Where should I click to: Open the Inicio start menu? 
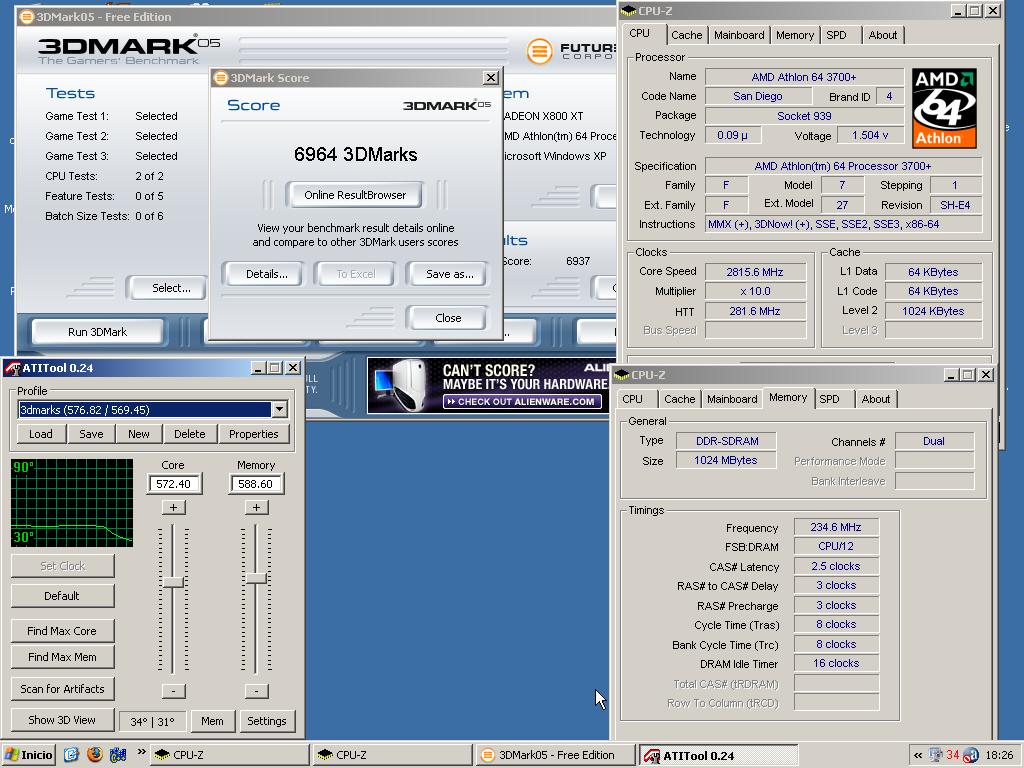coord(28,755)
